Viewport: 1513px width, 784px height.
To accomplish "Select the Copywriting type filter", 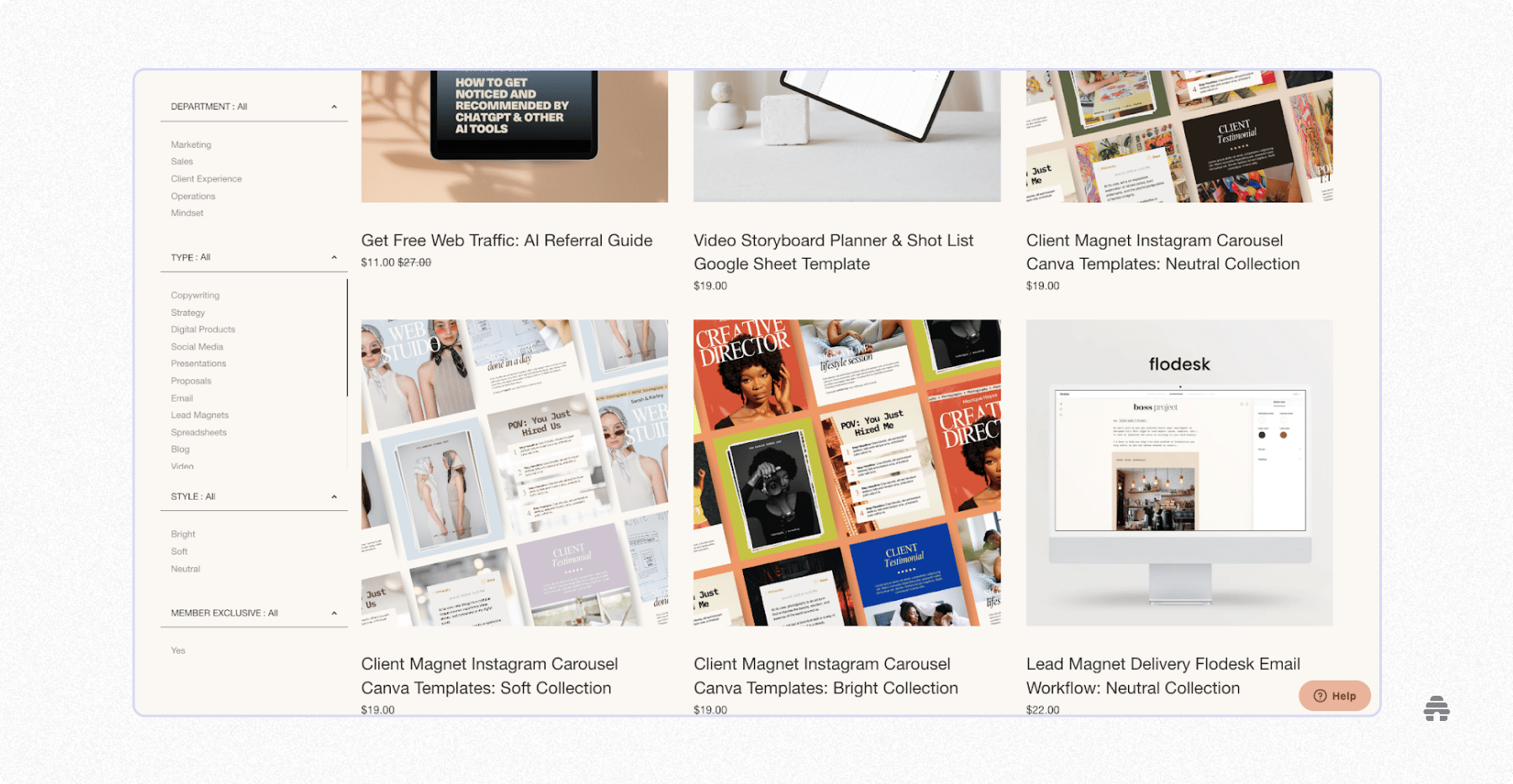I will (x=195, y=295).
